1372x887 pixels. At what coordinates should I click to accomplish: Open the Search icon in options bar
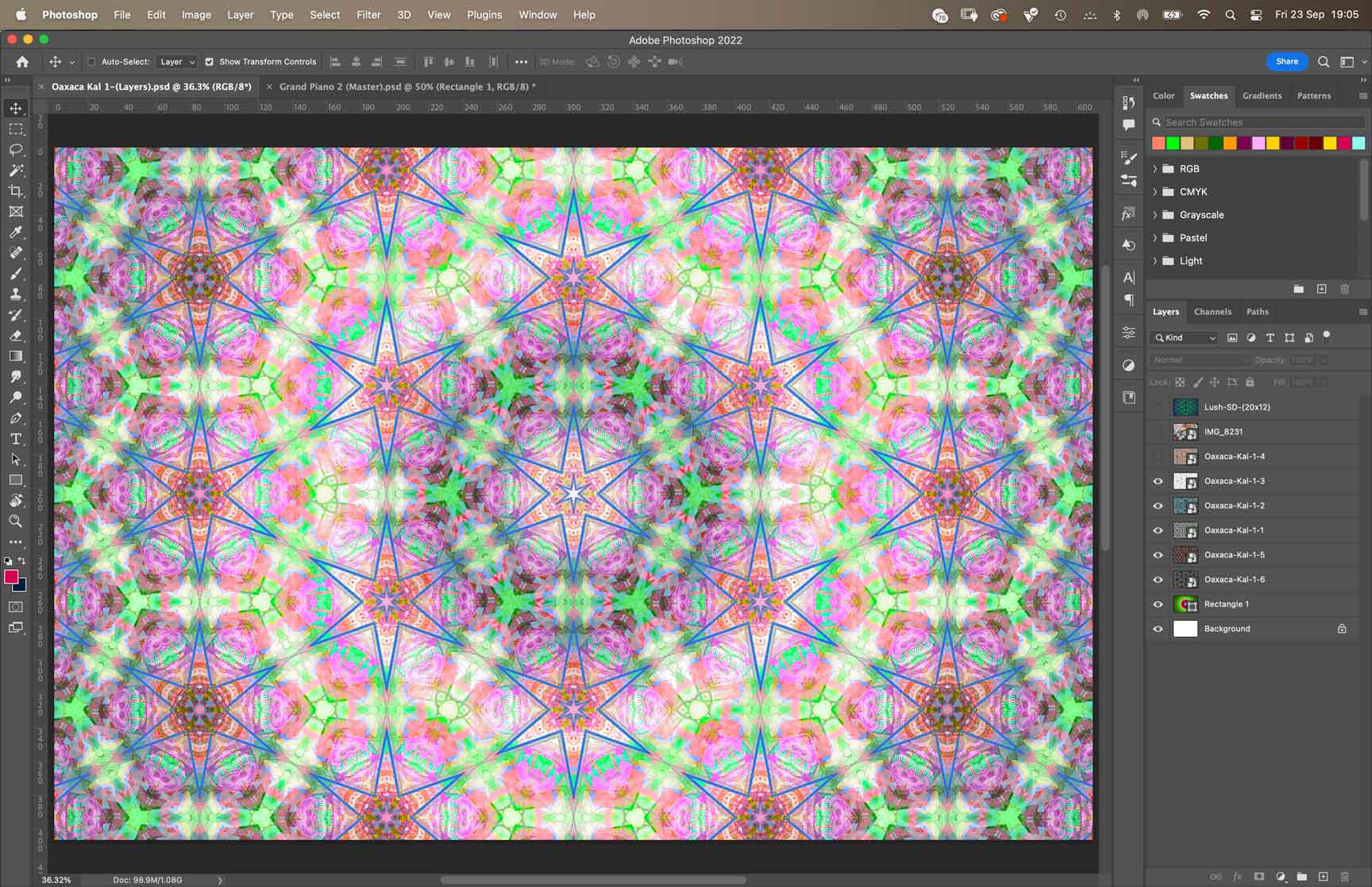[1324, 61]
